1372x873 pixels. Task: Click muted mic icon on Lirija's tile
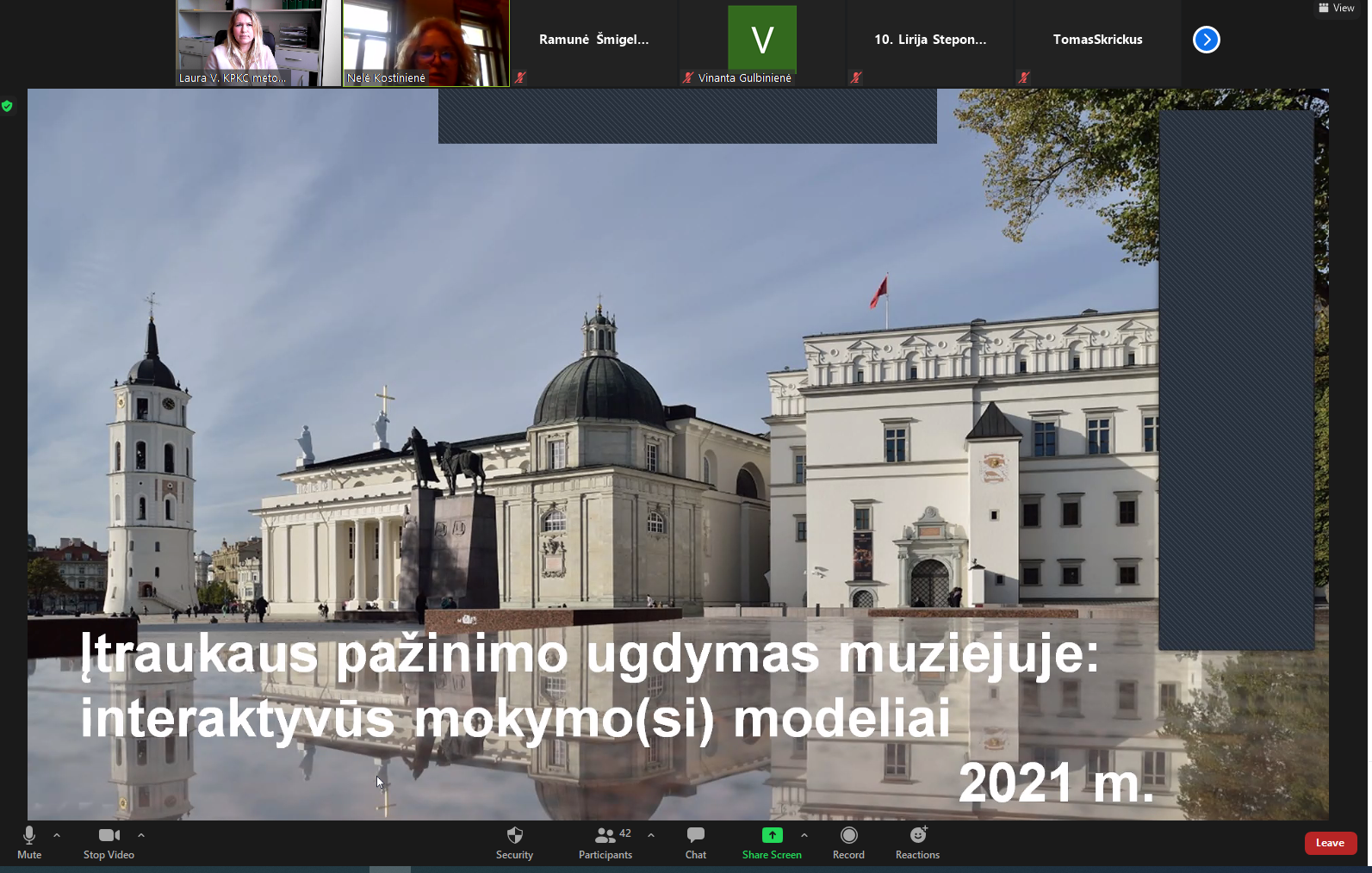click(x=856, y=77)
